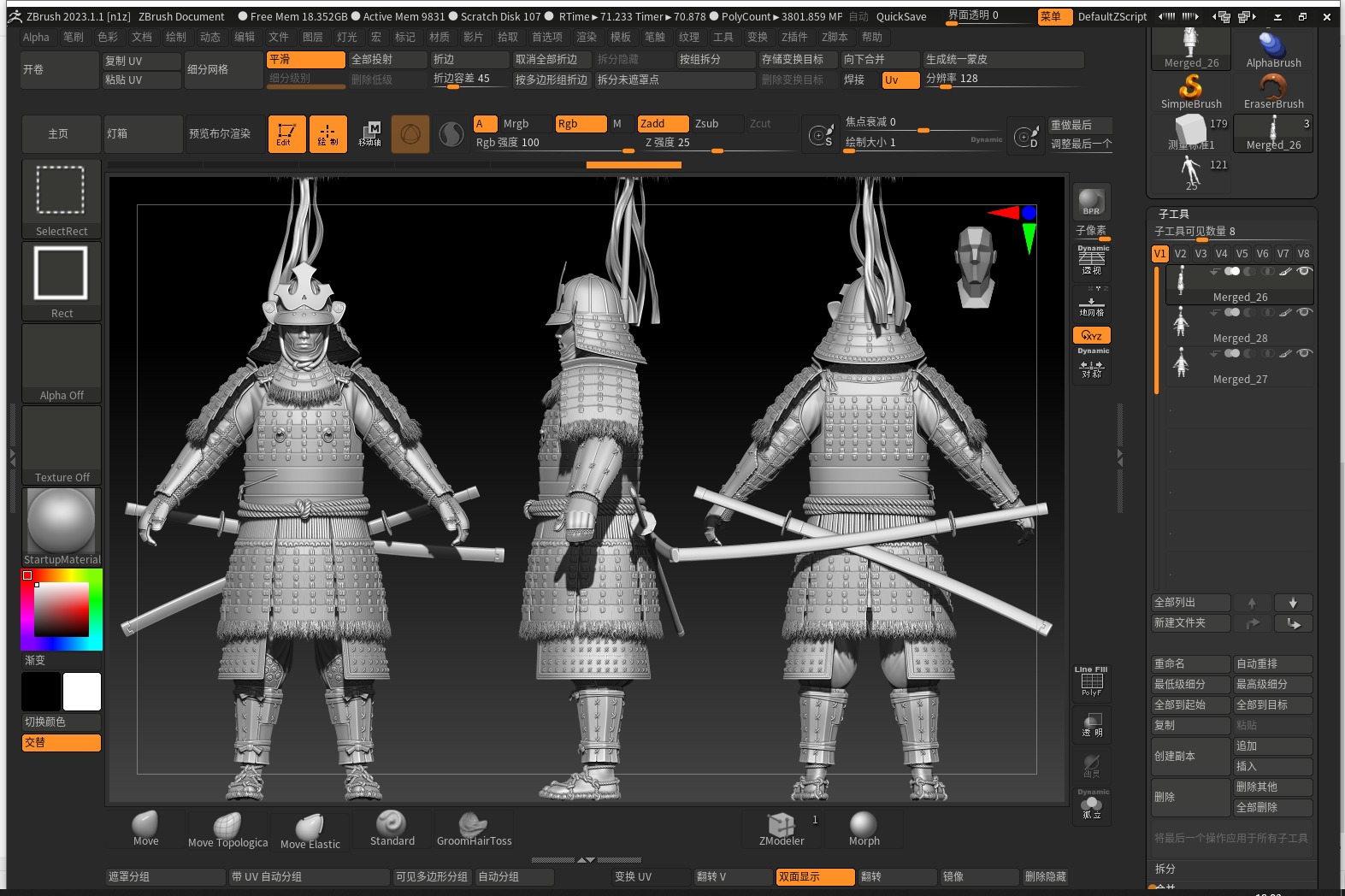
Task: Toggle Mrgb mode
Action: point(525,124)
